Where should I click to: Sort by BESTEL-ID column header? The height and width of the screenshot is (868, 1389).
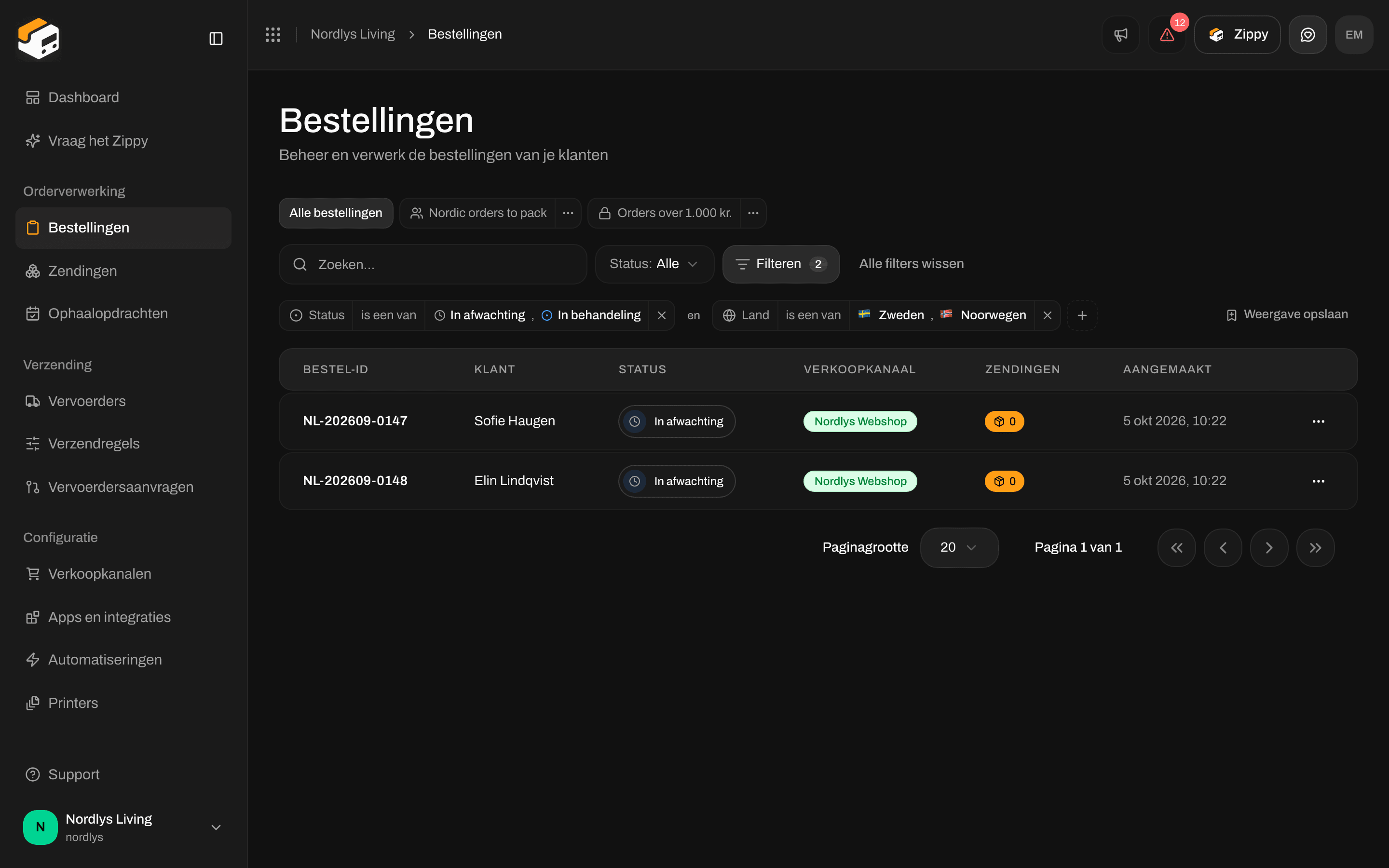pos(335,370)
